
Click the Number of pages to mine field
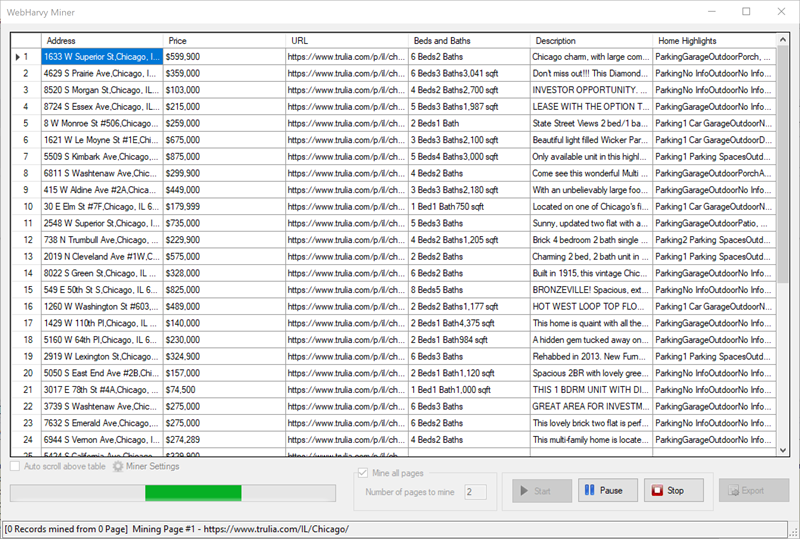(x=475, y=491)
